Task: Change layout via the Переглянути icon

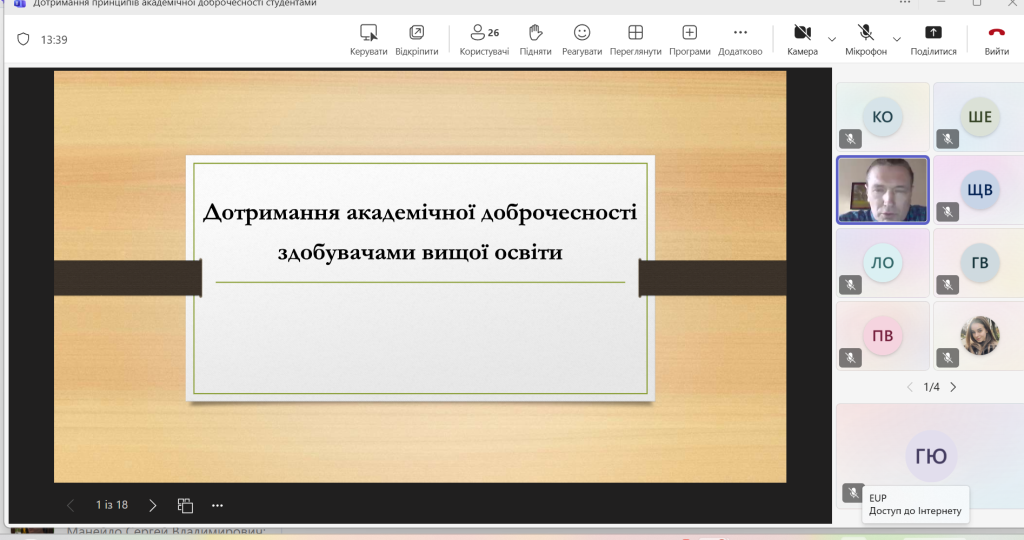Action: [635, 33]
